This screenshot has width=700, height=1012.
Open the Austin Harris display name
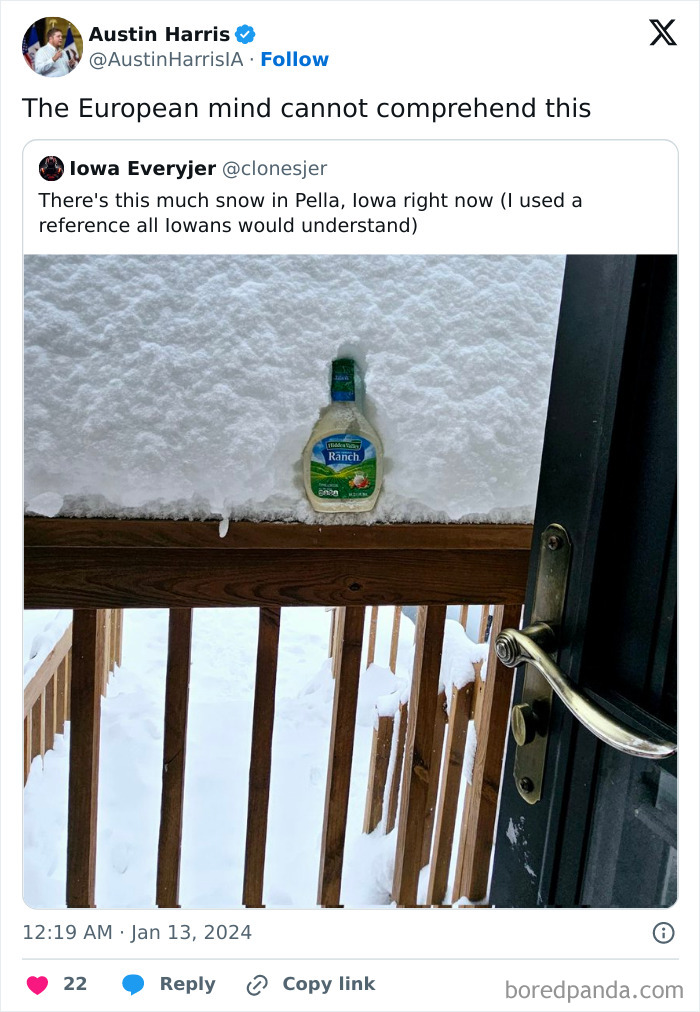tap(159, 34)
